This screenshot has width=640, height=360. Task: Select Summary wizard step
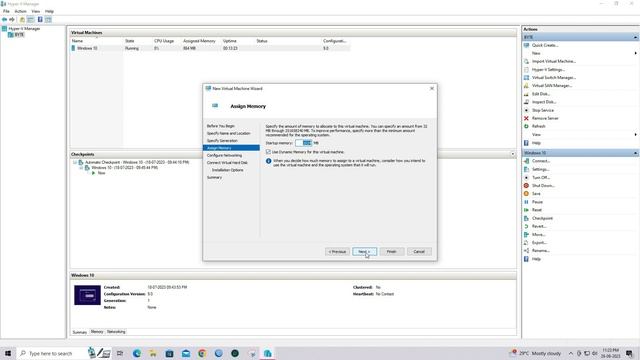[x=214, y=178]
